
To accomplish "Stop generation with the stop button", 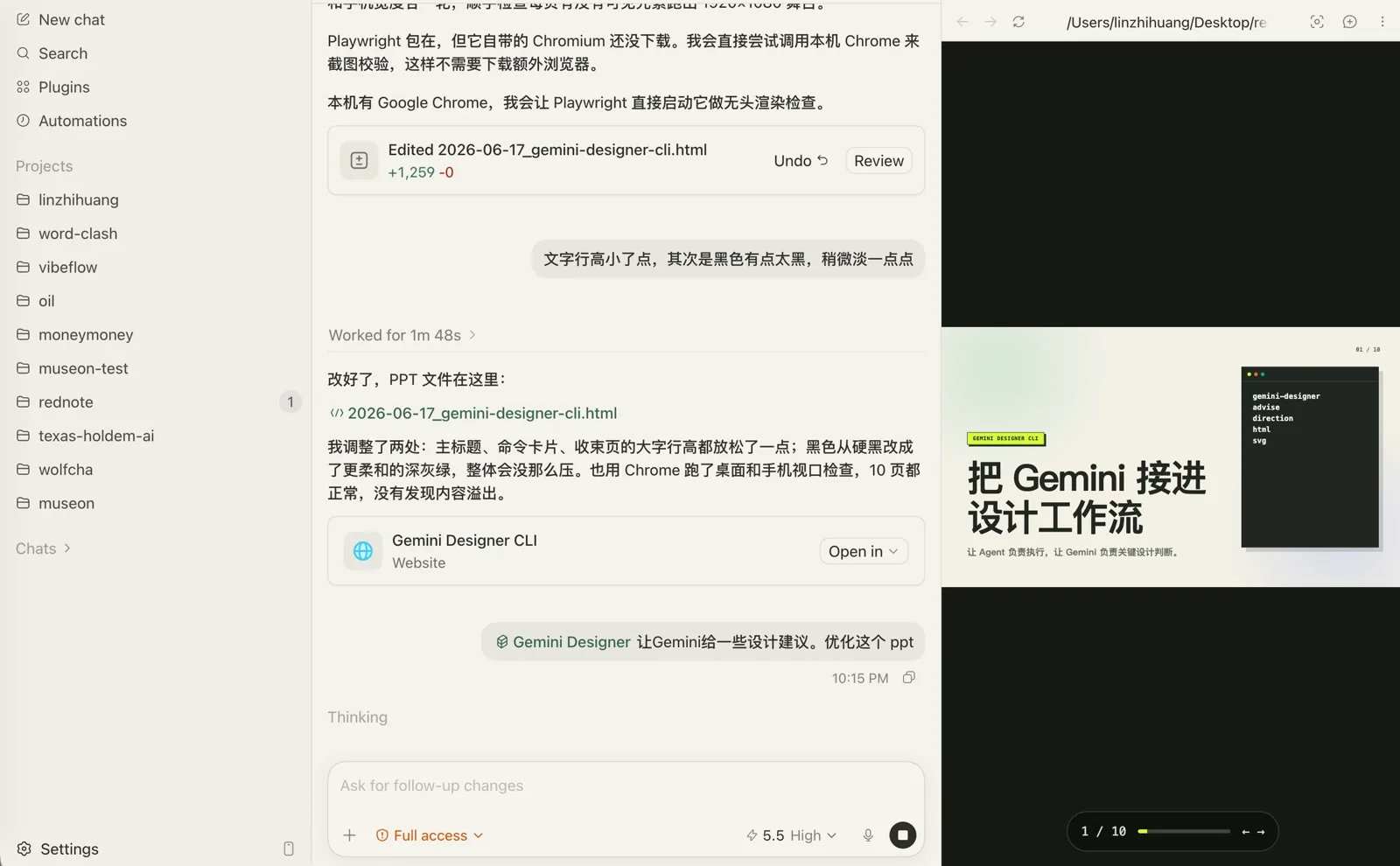I will click(902, 835).
